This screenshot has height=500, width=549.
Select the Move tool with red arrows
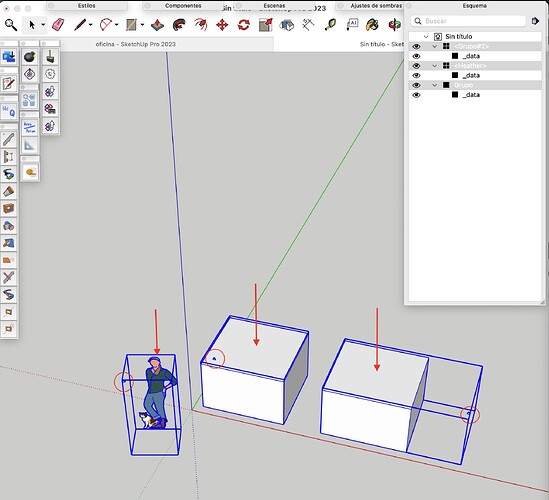[x=222, y=25]
